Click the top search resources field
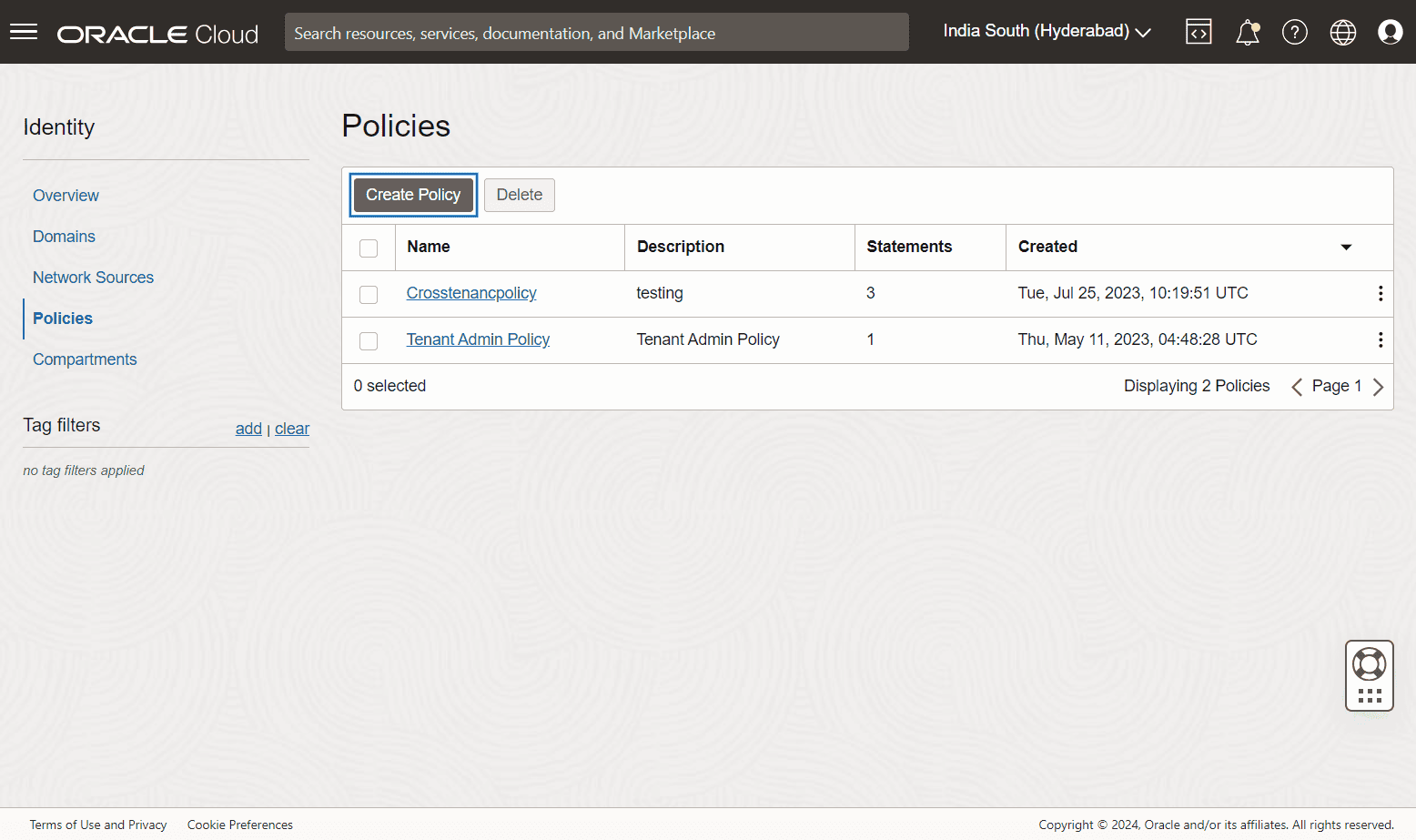 tap(596, 33)
